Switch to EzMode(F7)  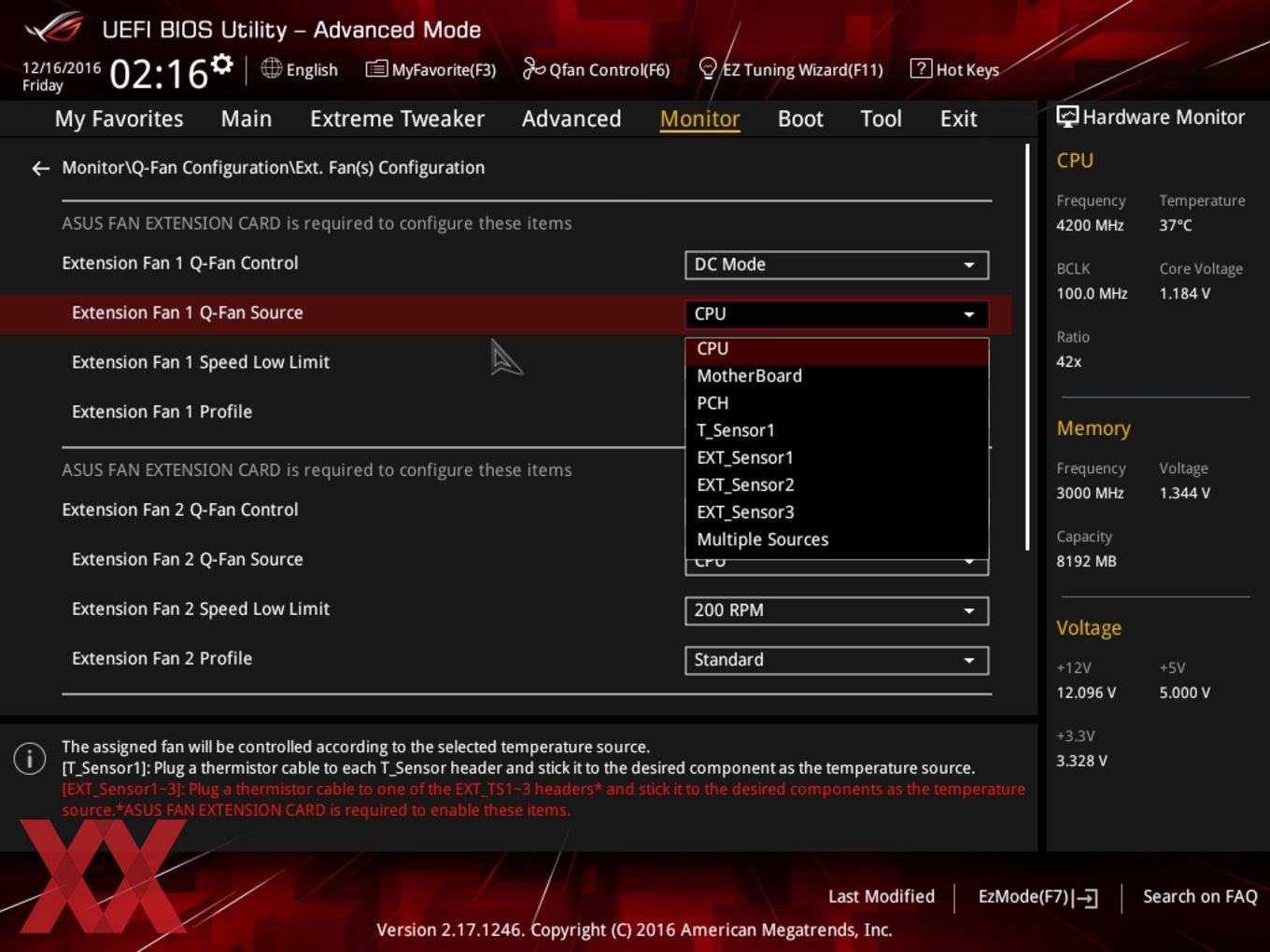(1037, 897)
